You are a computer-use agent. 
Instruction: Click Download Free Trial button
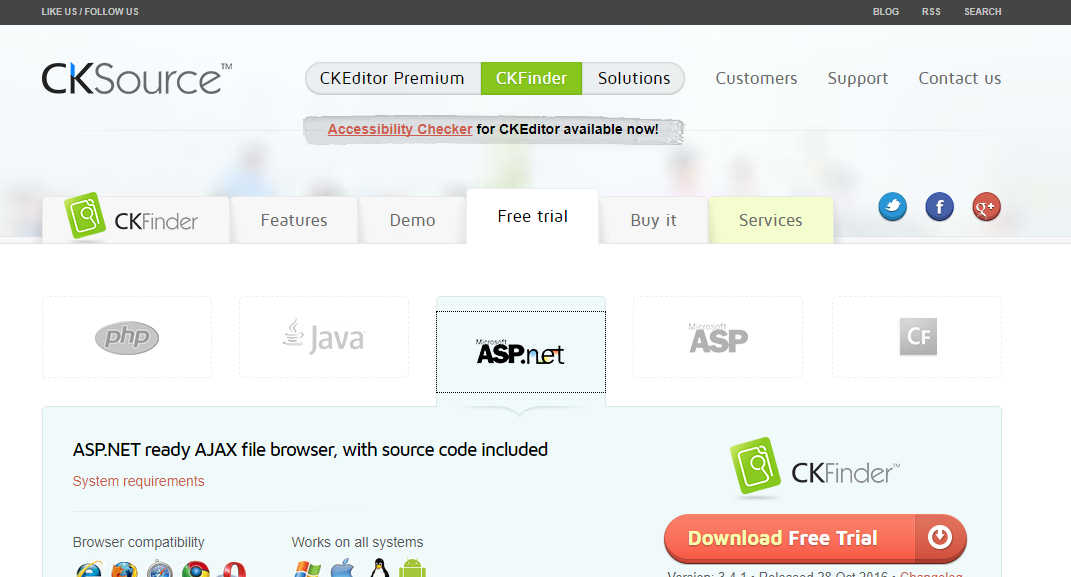(x=815, y=538)
